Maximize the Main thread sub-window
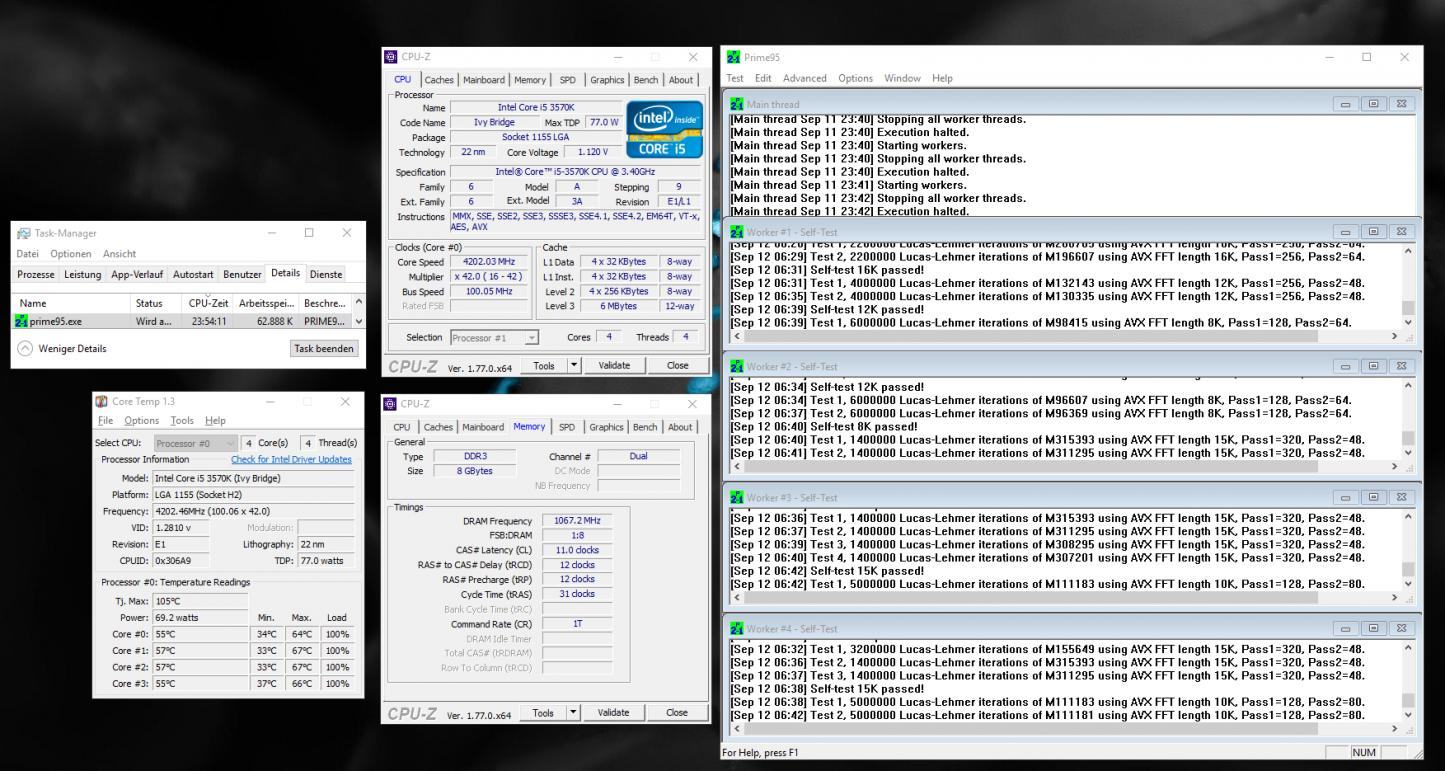The height and width of the screenshot is (771, 1445). [1375, 104]
